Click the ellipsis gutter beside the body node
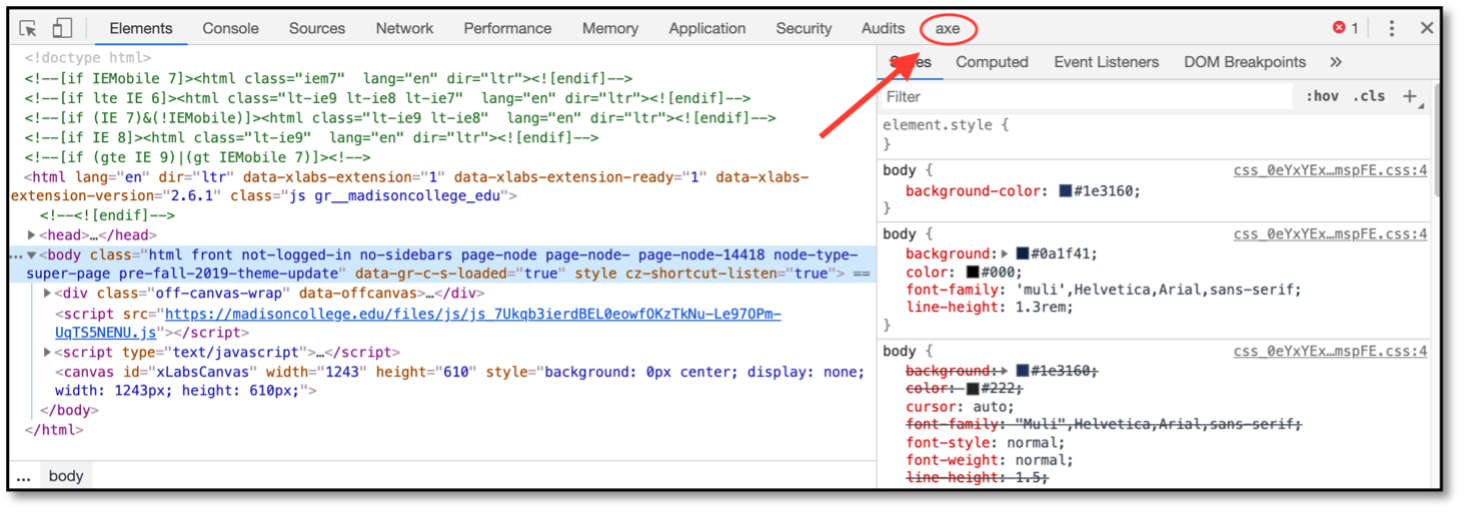The height and width of the screenshot is (513, 1466). [15, 256]
